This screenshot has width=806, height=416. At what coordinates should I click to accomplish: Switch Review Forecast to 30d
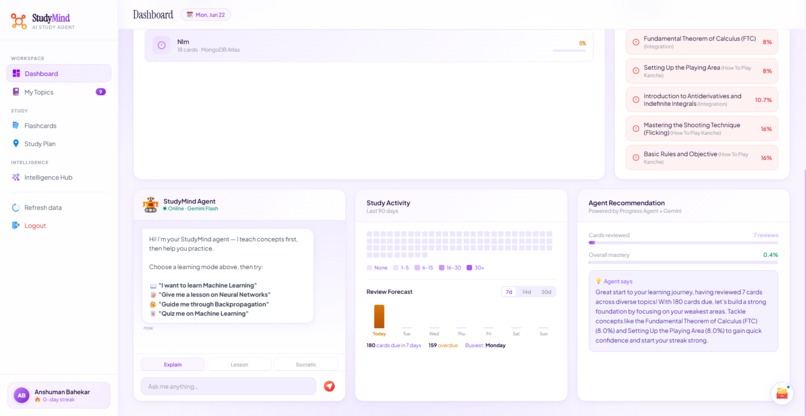click(x=546, y=292)
